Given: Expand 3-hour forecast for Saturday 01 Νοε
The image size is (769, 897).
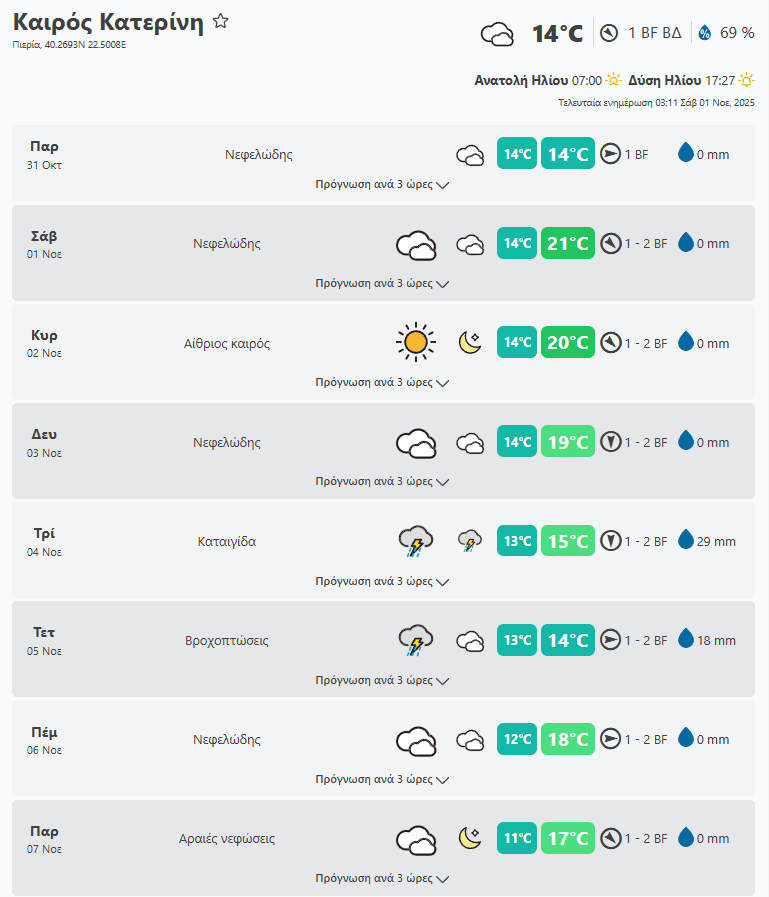Looking at the screenshot, I should click(382, 284).
